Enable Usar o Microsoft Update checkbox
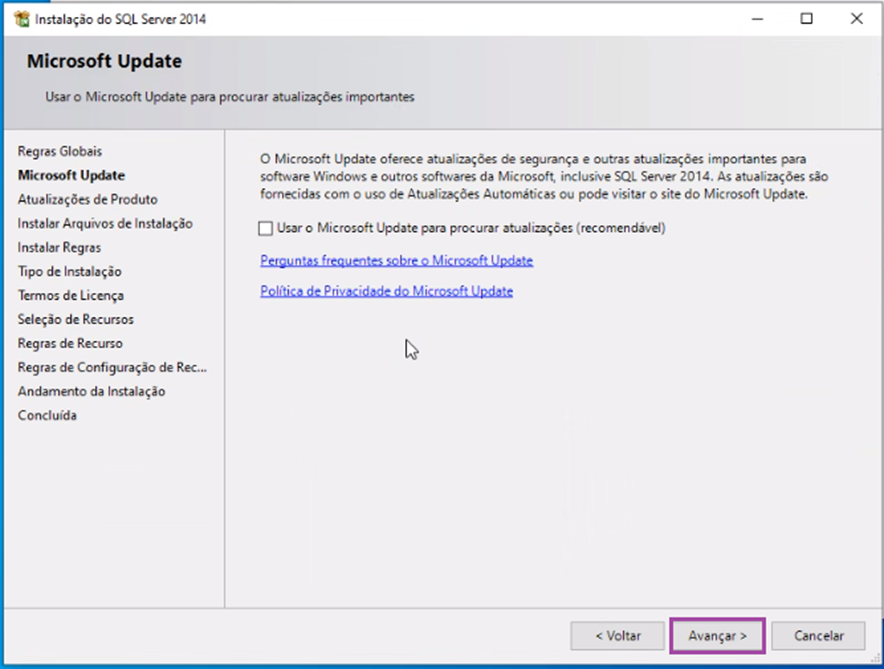 (266, 228)
